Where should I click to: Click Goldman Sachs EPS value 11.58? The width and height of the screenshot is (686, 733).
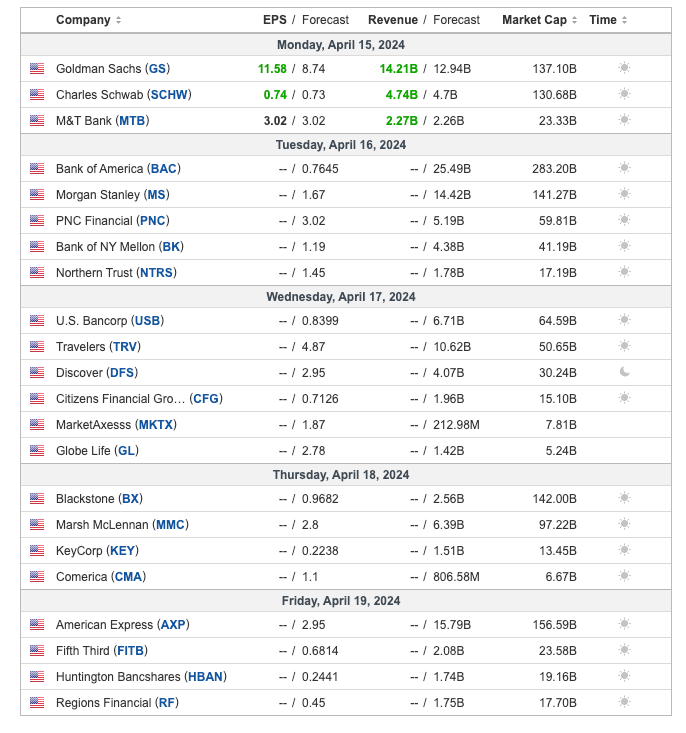272,69
